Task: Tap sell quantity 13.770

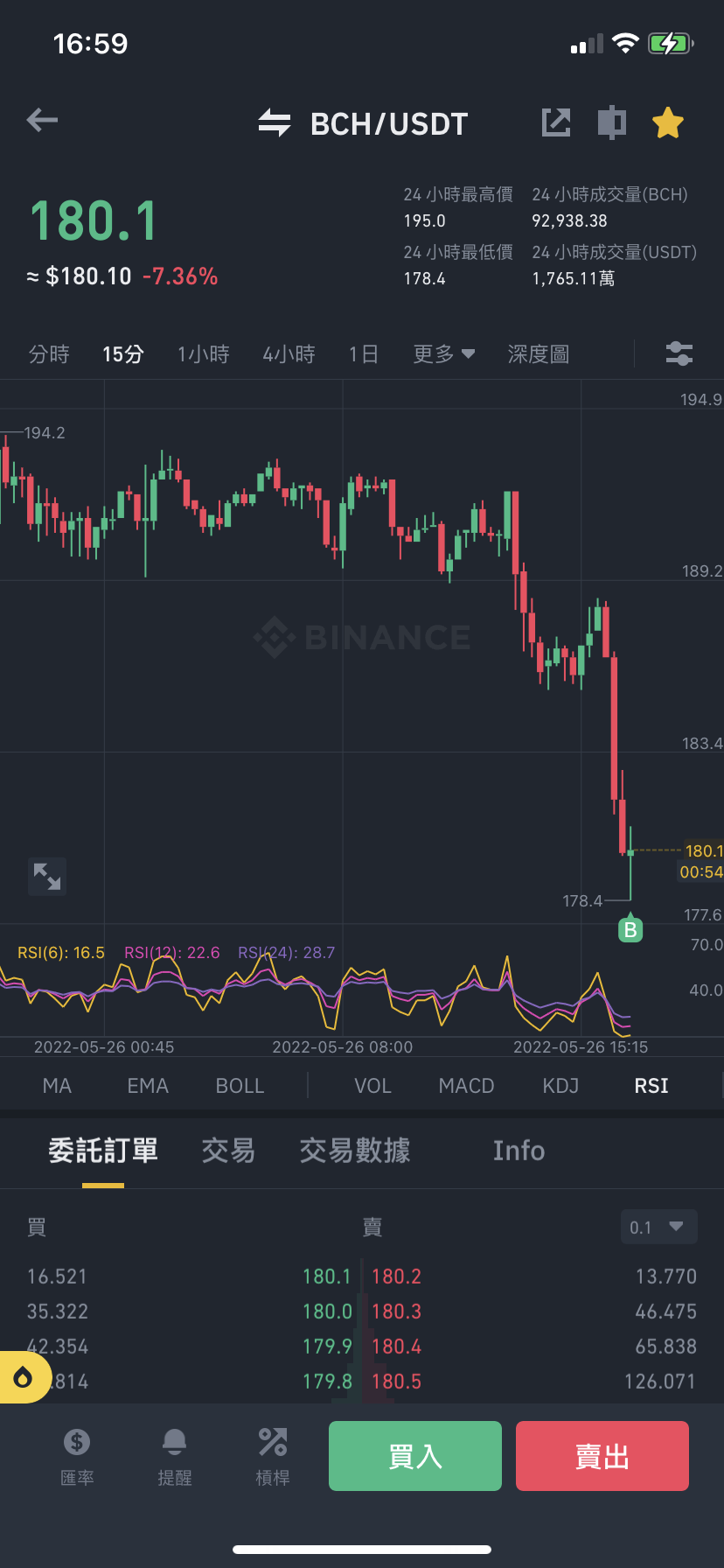Action: pyautogui.click(x=666, y=1277)
